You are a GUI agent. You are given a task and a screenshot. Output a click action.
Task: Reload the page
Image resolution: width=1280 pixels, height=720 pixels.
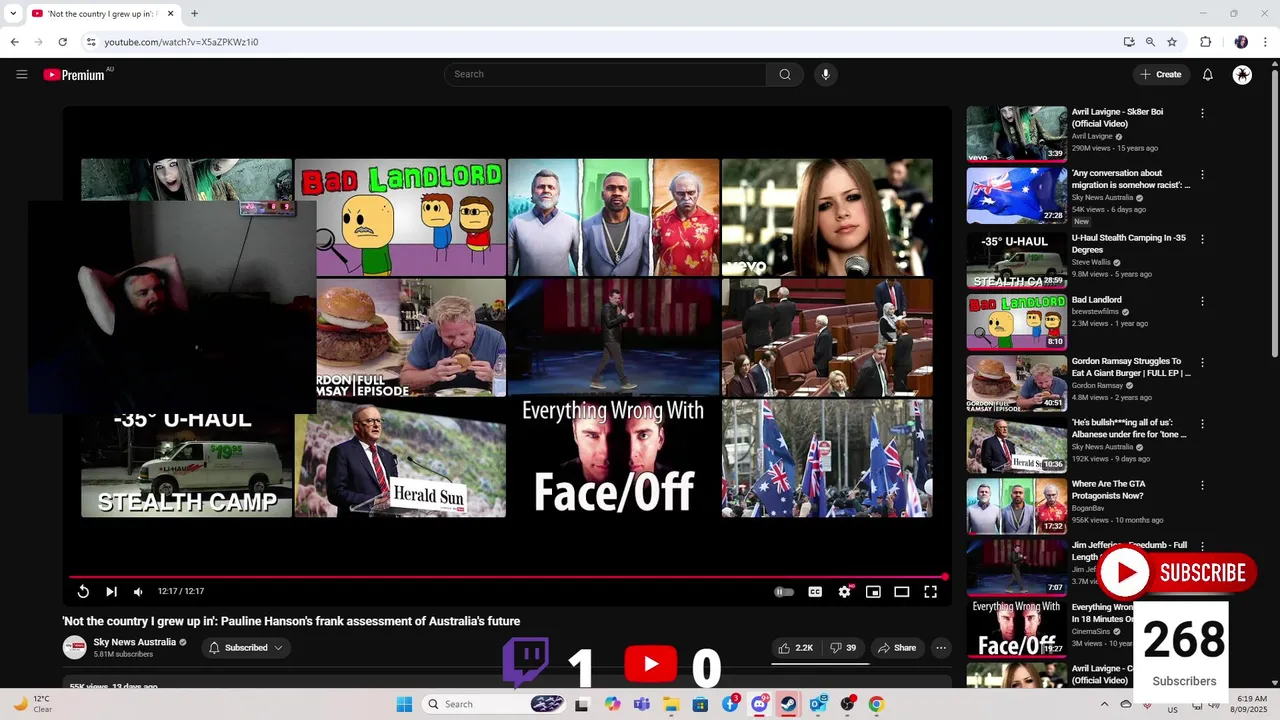62,42
